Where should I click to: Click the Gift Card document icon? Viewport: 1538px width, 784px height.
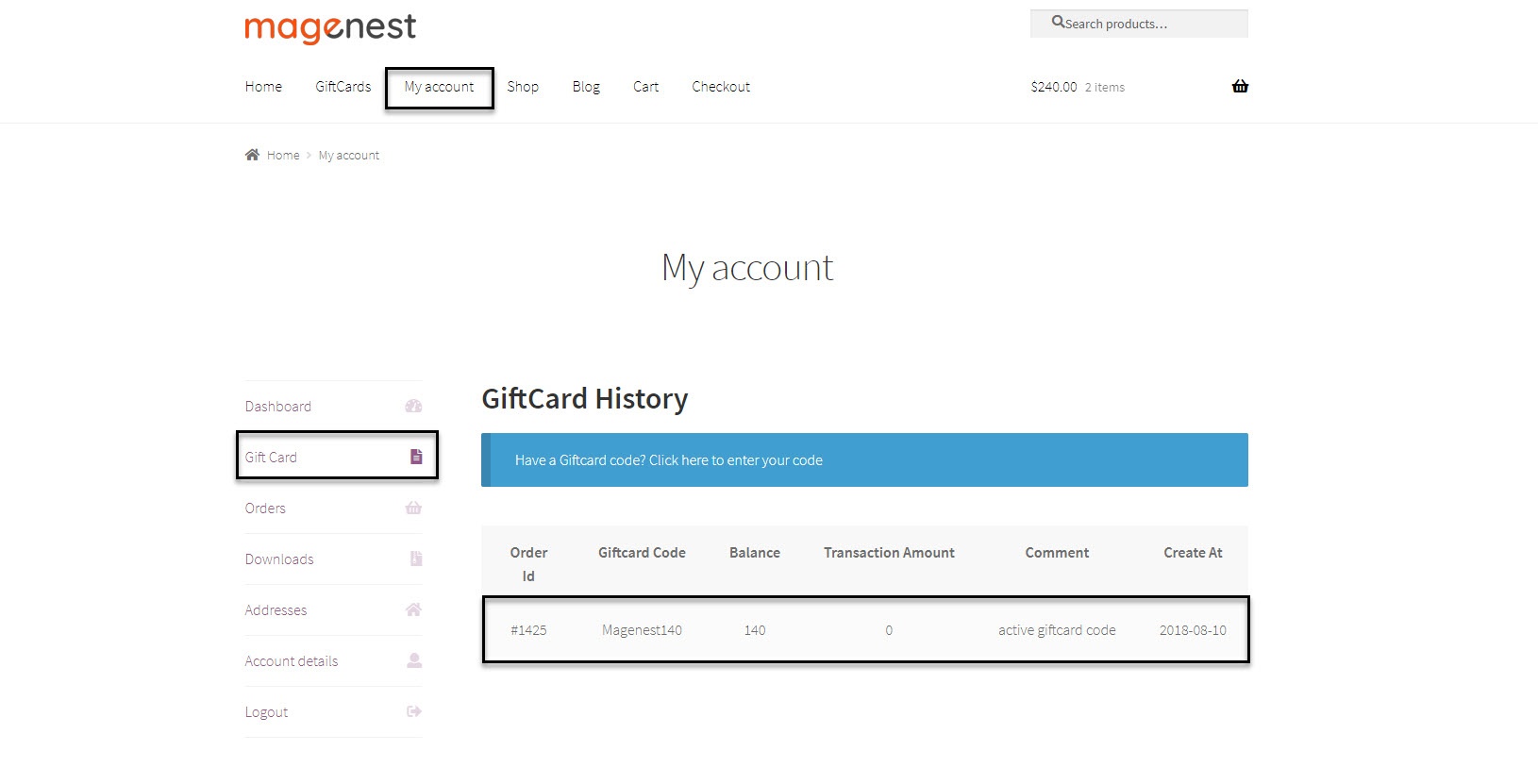(416, 457)
